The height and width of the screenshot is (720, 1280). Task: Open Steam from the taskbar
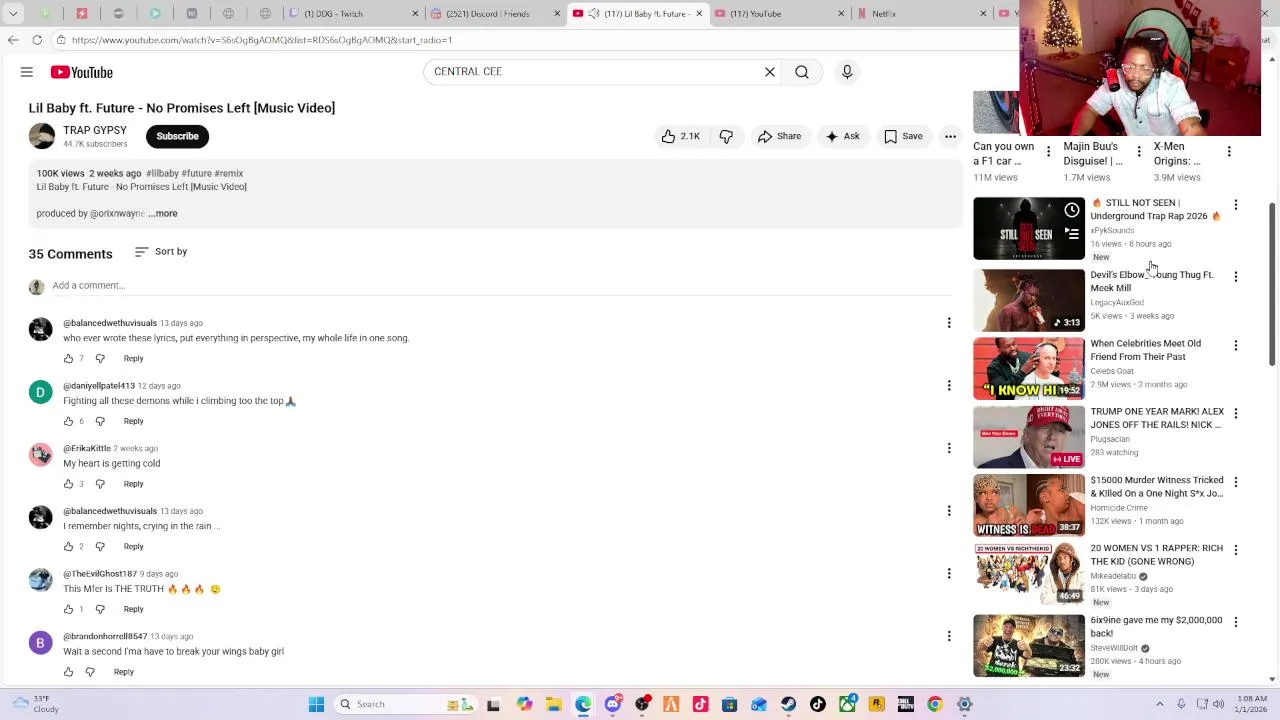(788, 704)
